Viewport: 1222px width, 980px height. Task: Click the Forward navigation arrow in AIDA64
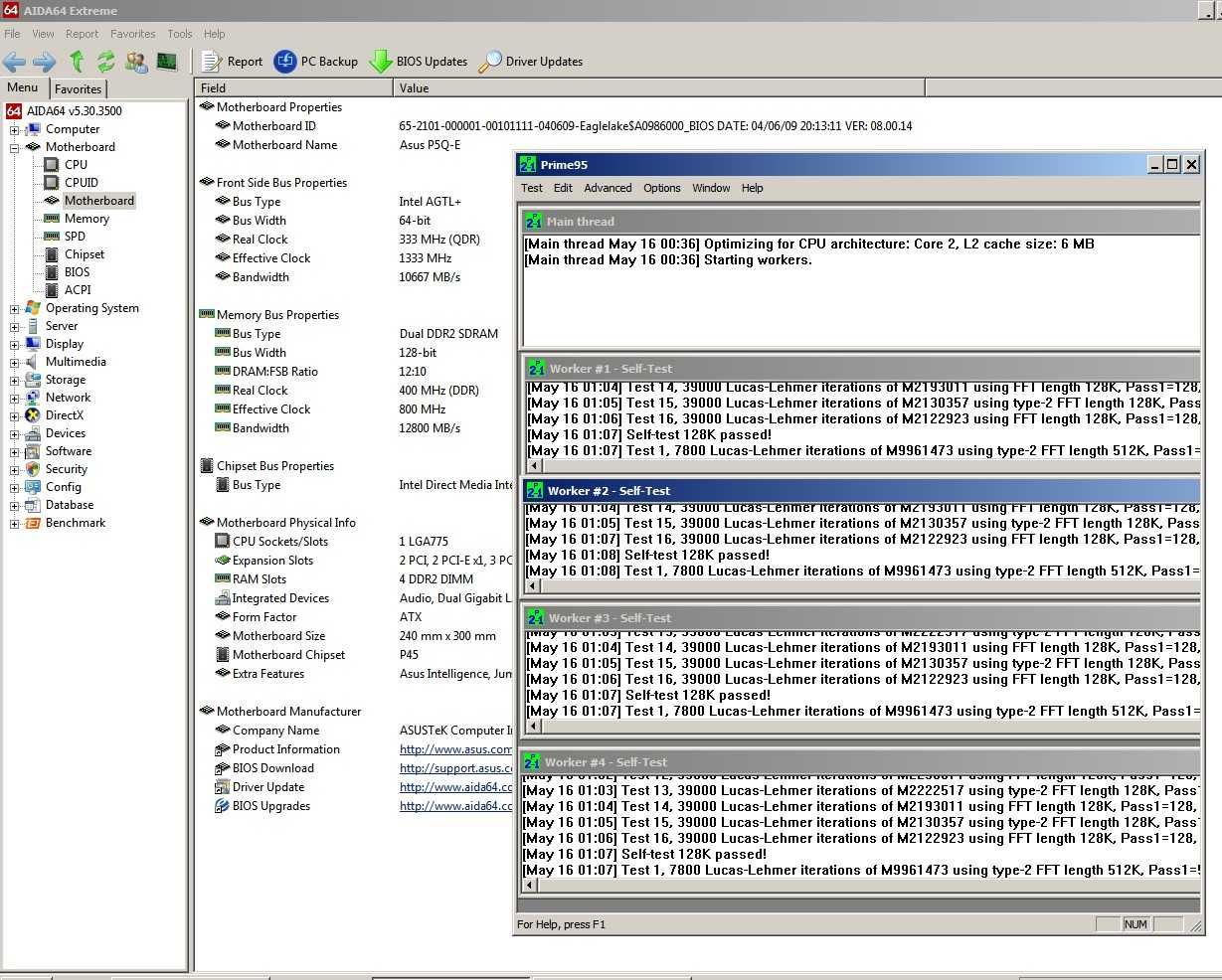[x=44, y=62]
